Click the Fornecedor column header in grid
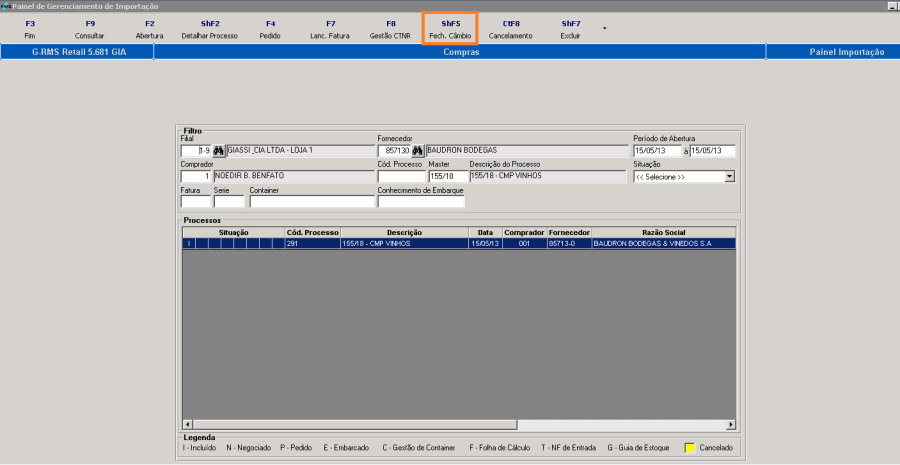This screenshot has height=465, width=900. [x=569, y=232]
